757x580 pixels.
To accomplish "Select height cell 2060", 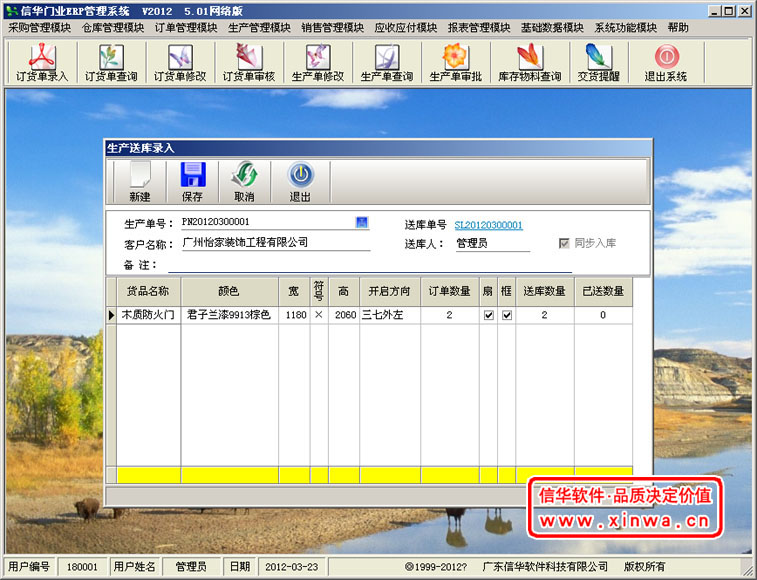I will point(344,315).
